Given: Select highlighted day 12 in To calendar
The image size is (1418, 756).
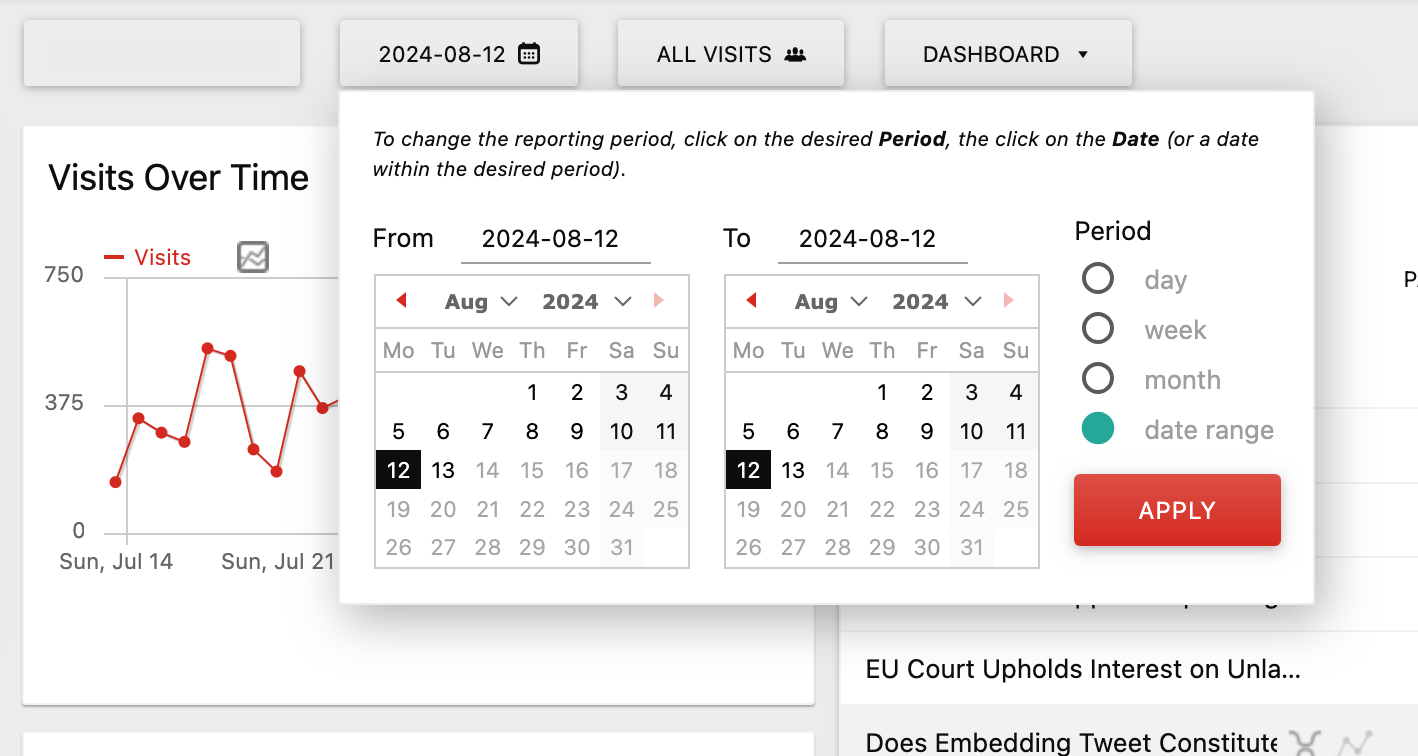Looking at the screenshot, I should 748,470.
